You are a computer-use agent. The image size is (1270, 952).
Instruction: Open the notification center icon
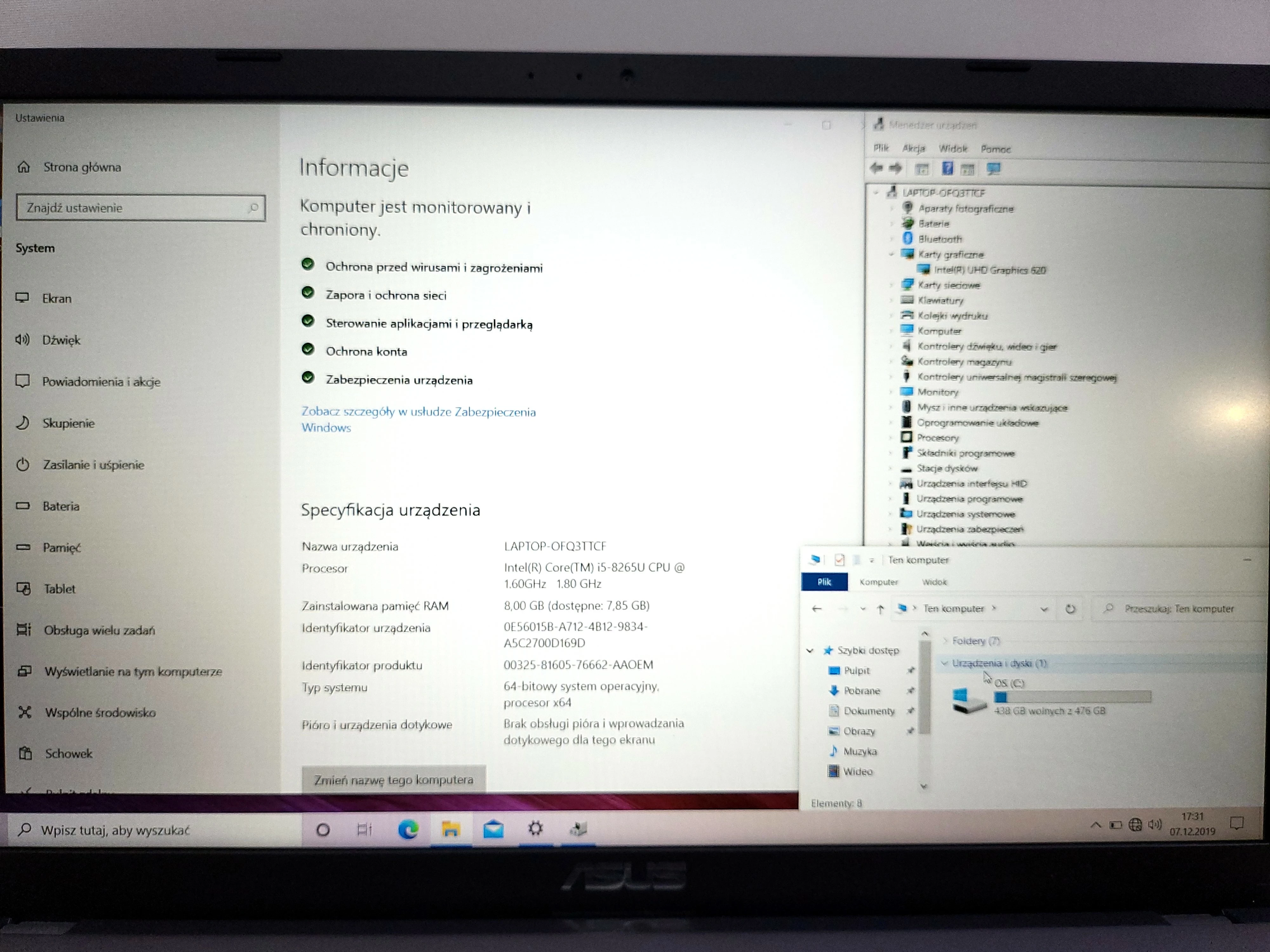(x=1237, y=824)
